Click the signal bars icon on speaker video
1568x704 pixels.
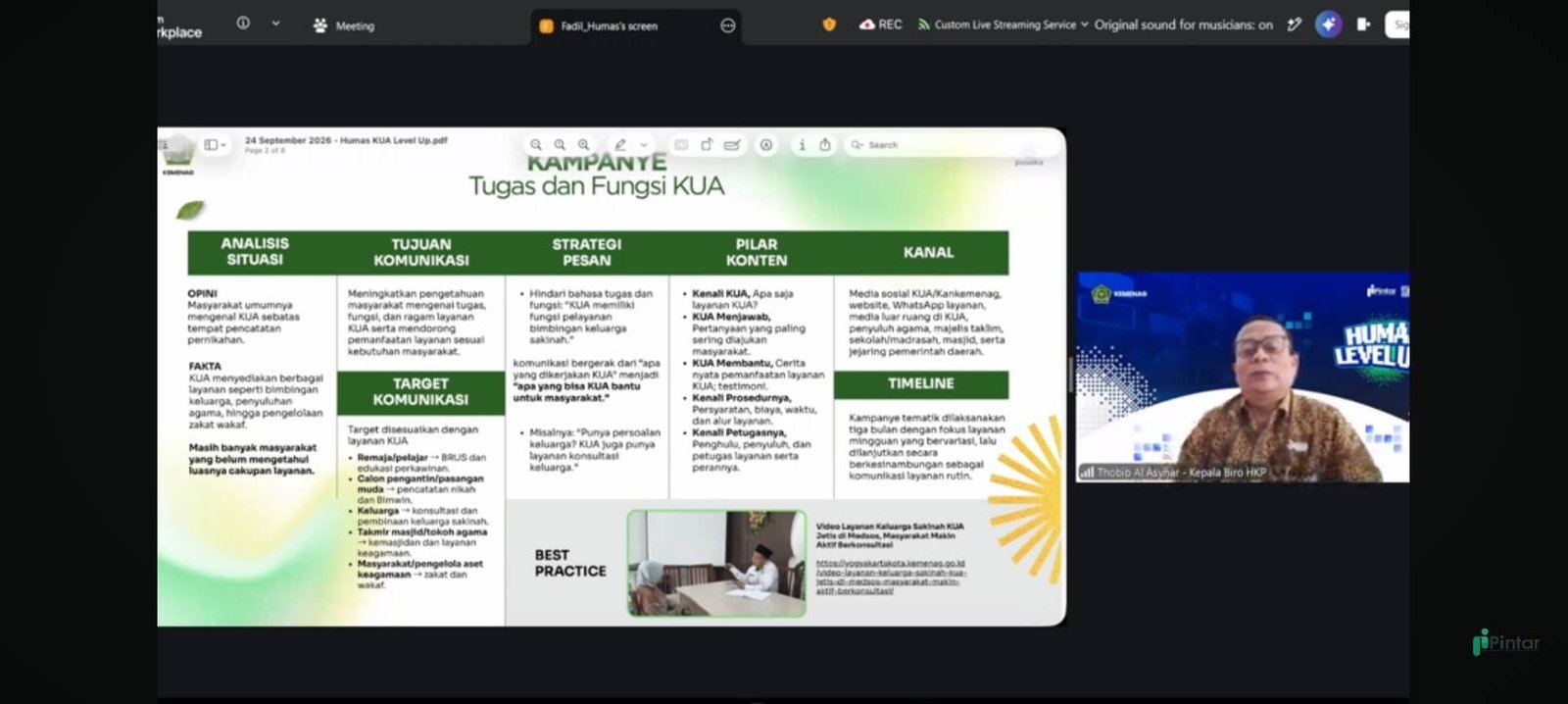(1087, 473)
